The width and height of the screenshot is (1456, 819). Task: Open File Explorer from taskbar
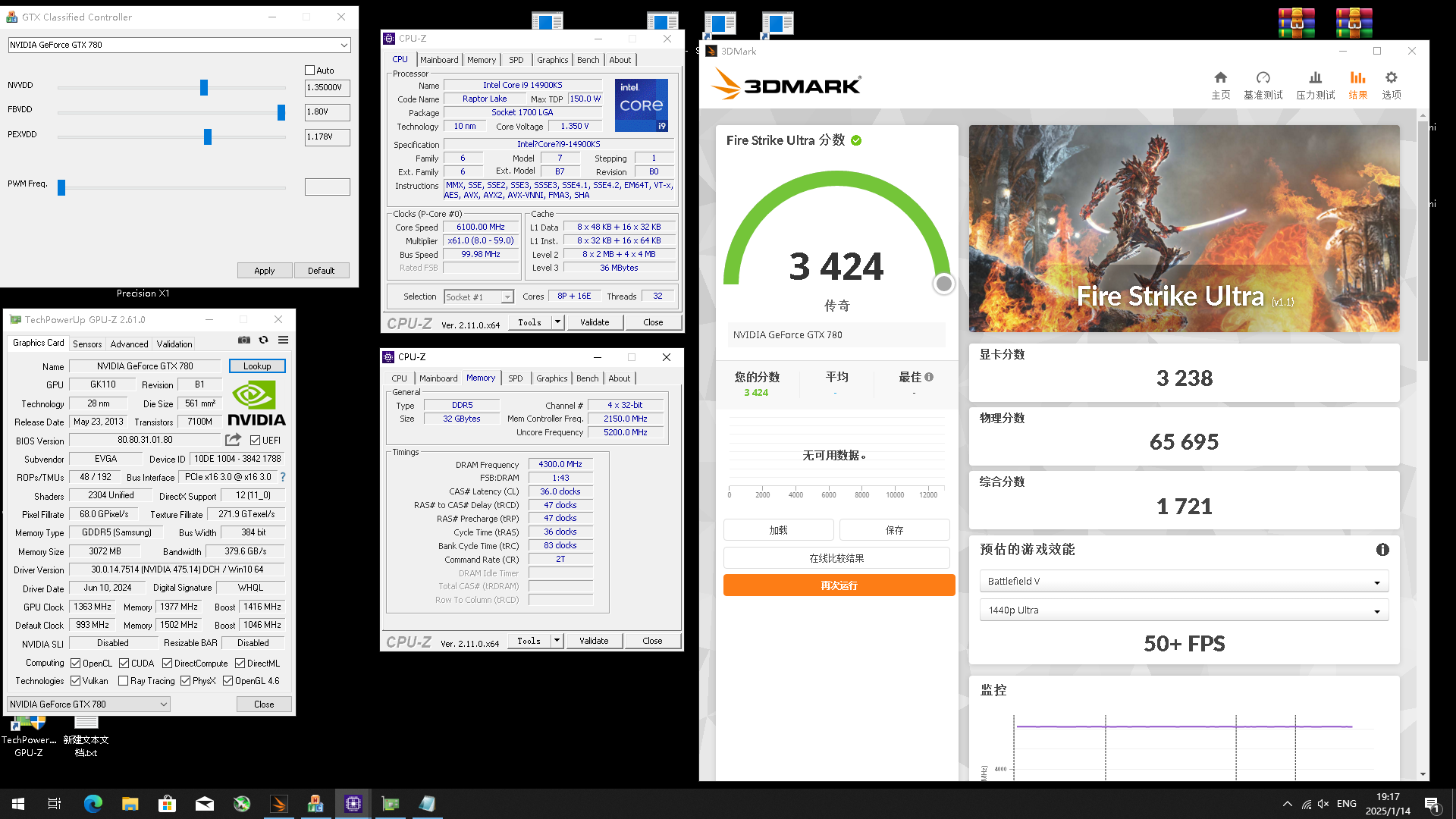[130, 804]
